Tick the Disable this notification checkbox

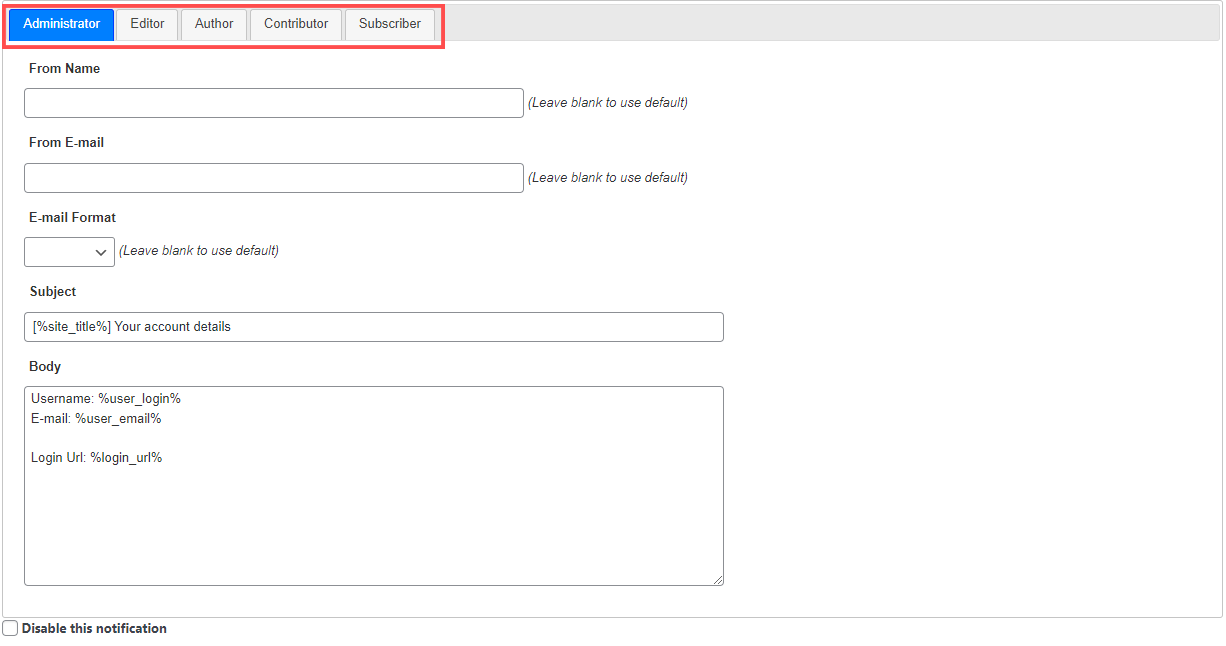10,628
